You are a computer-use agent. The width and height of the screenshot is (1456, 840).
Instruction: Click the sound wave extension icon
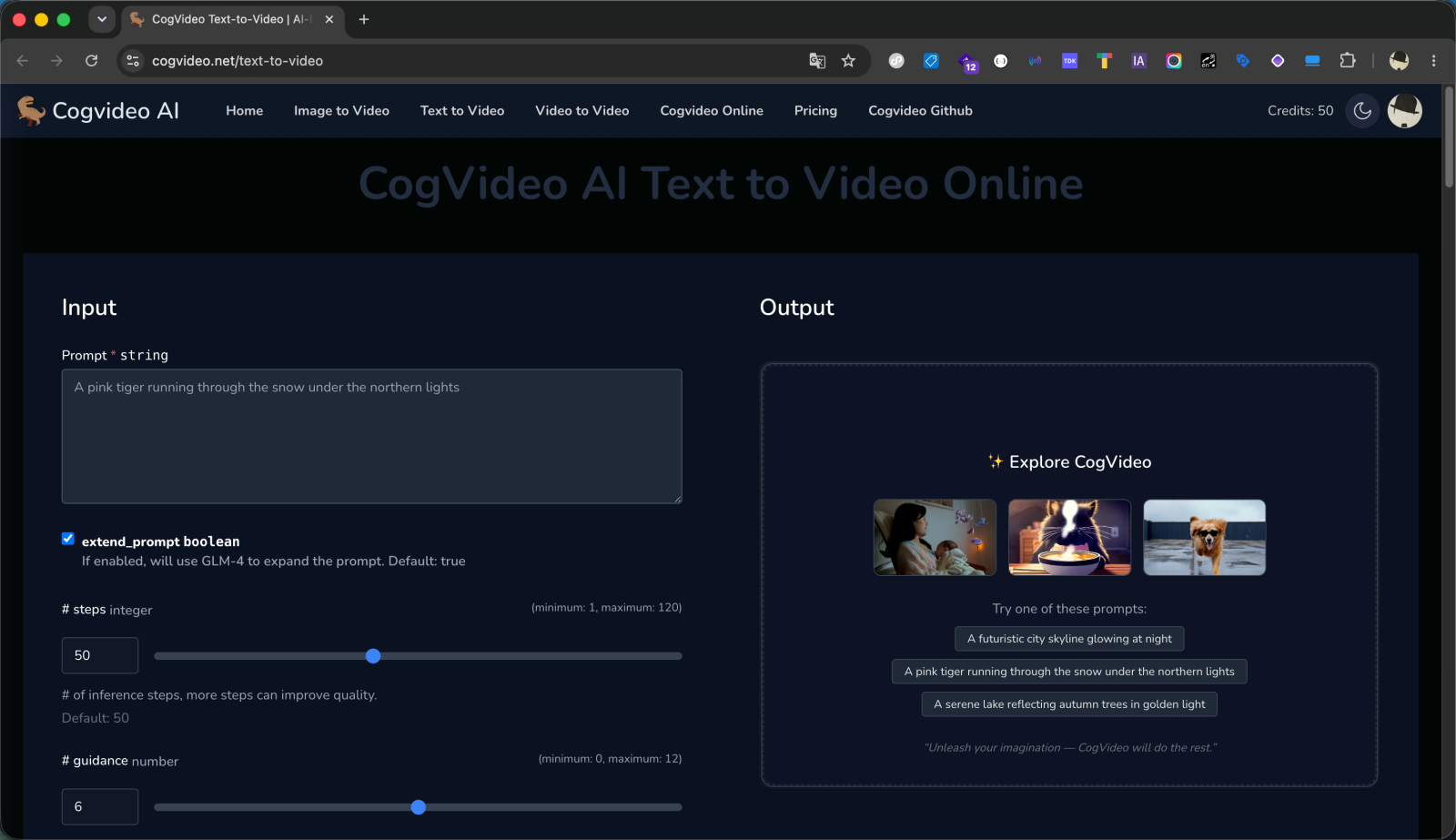point(1035,61)
